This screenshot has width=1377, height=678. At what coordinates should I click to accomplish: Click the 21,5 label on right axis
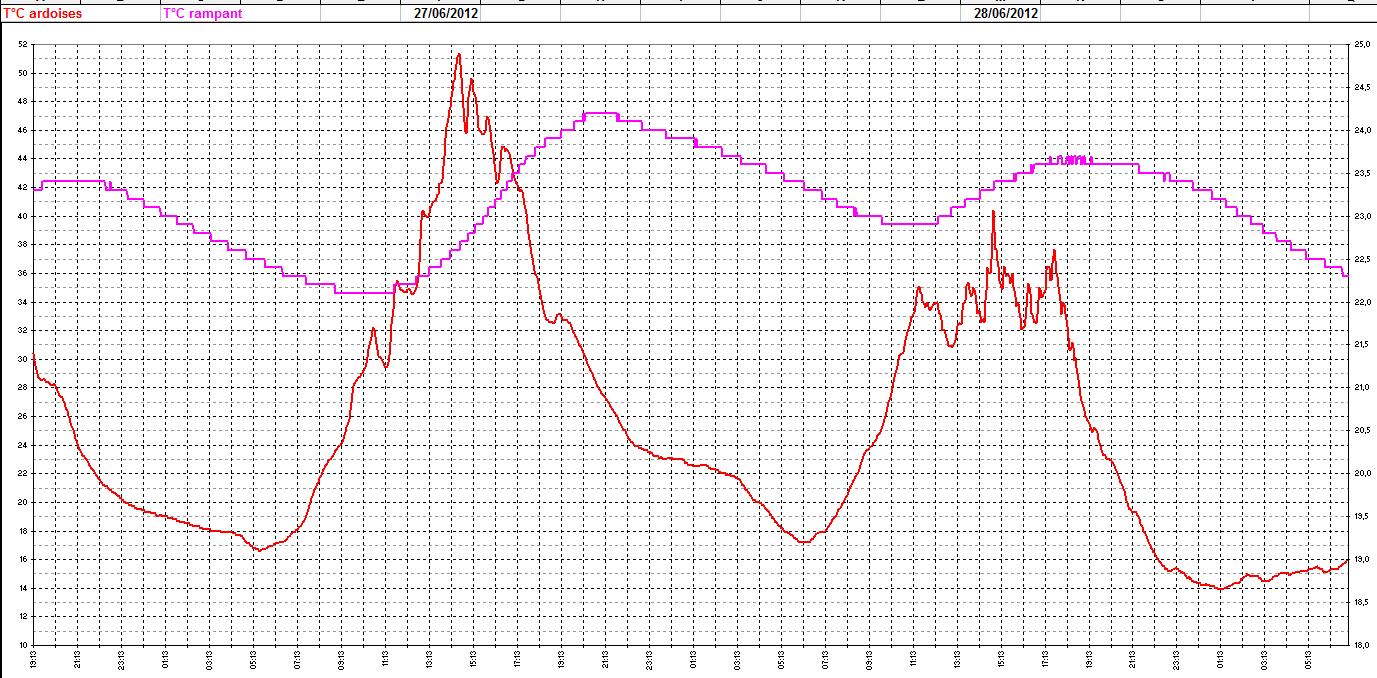(x=1361, y=345)
